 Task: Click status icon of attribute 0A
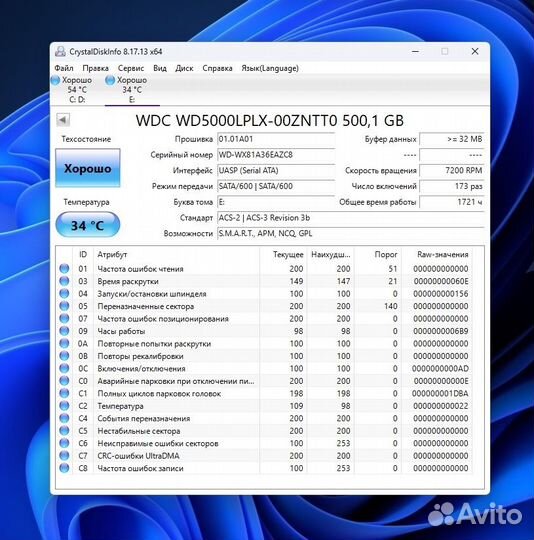point(64,343)
